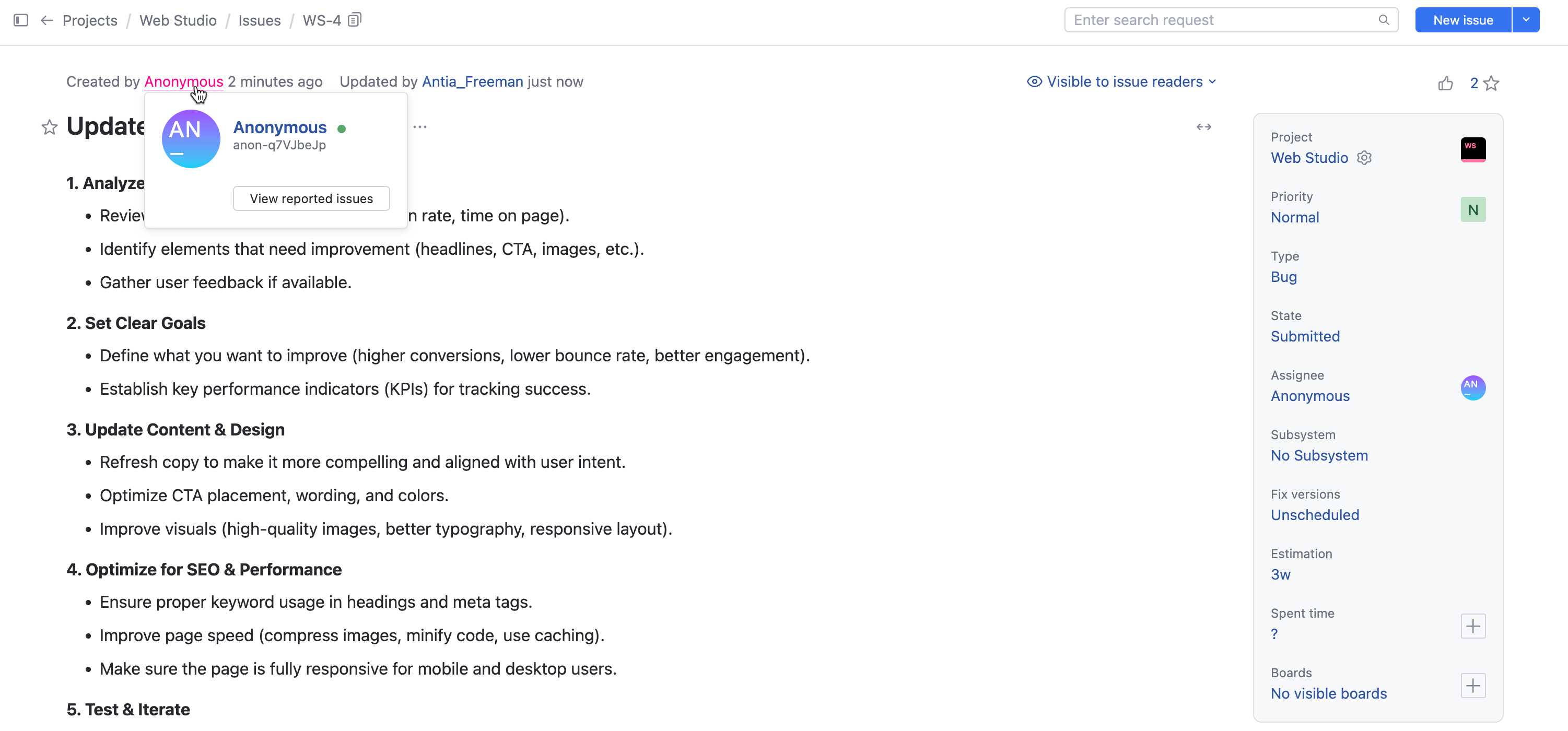Change Priority from Normal
Image resolution: width=1568 pixels, height=731 pixels.
point(1295,217)
